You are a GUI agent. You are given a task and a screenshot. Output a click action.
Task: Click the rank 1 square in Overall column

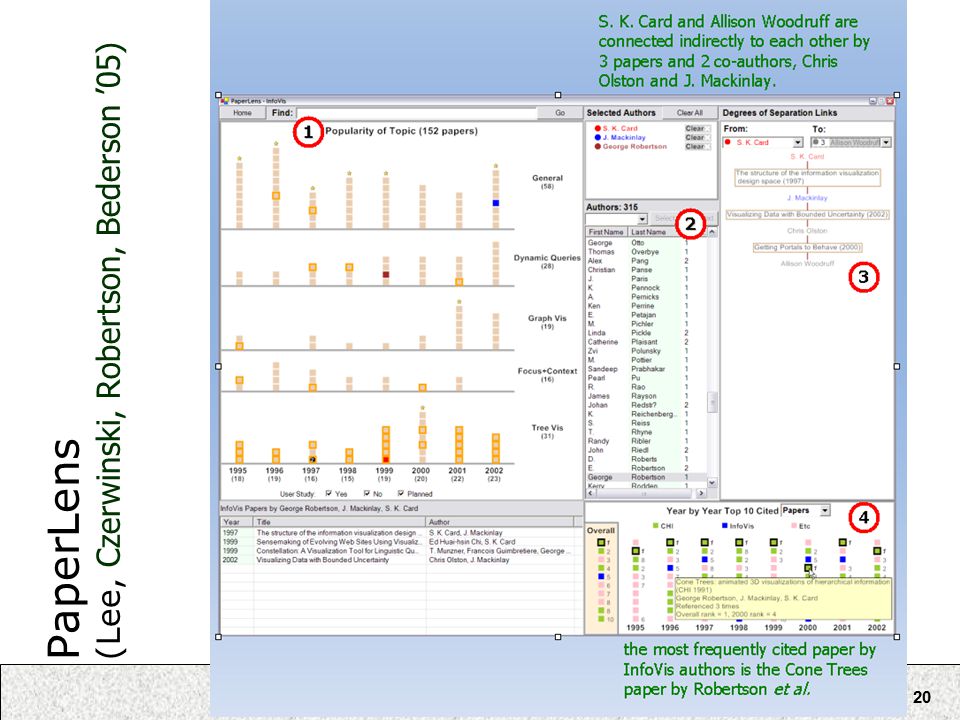pos(601,542)
